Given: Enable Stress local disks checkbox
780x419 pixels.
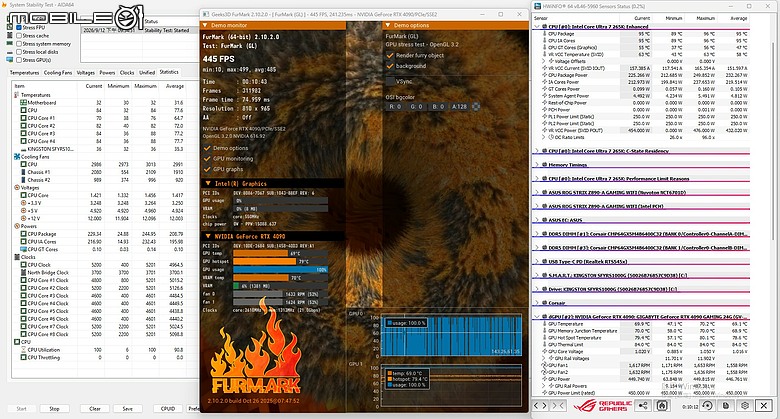Looking at the screenshot, I should click(x=19, y=52).
